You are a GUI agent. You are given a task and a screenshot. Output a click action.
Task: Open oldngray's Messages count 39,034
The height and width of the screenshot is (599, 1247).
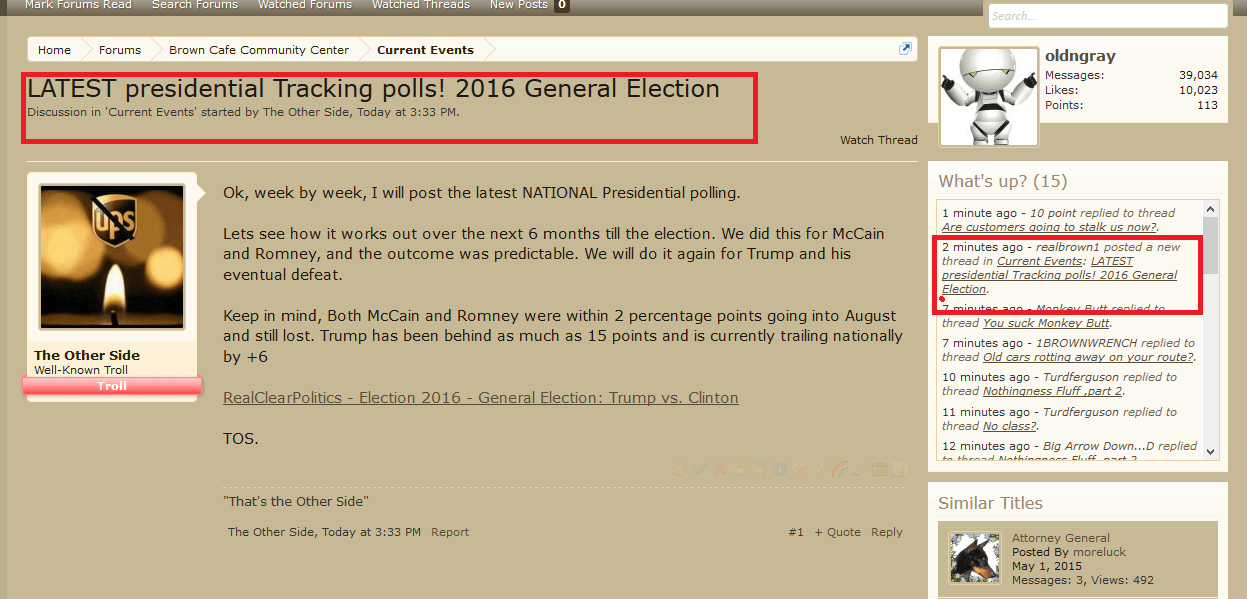[1199, 75]
